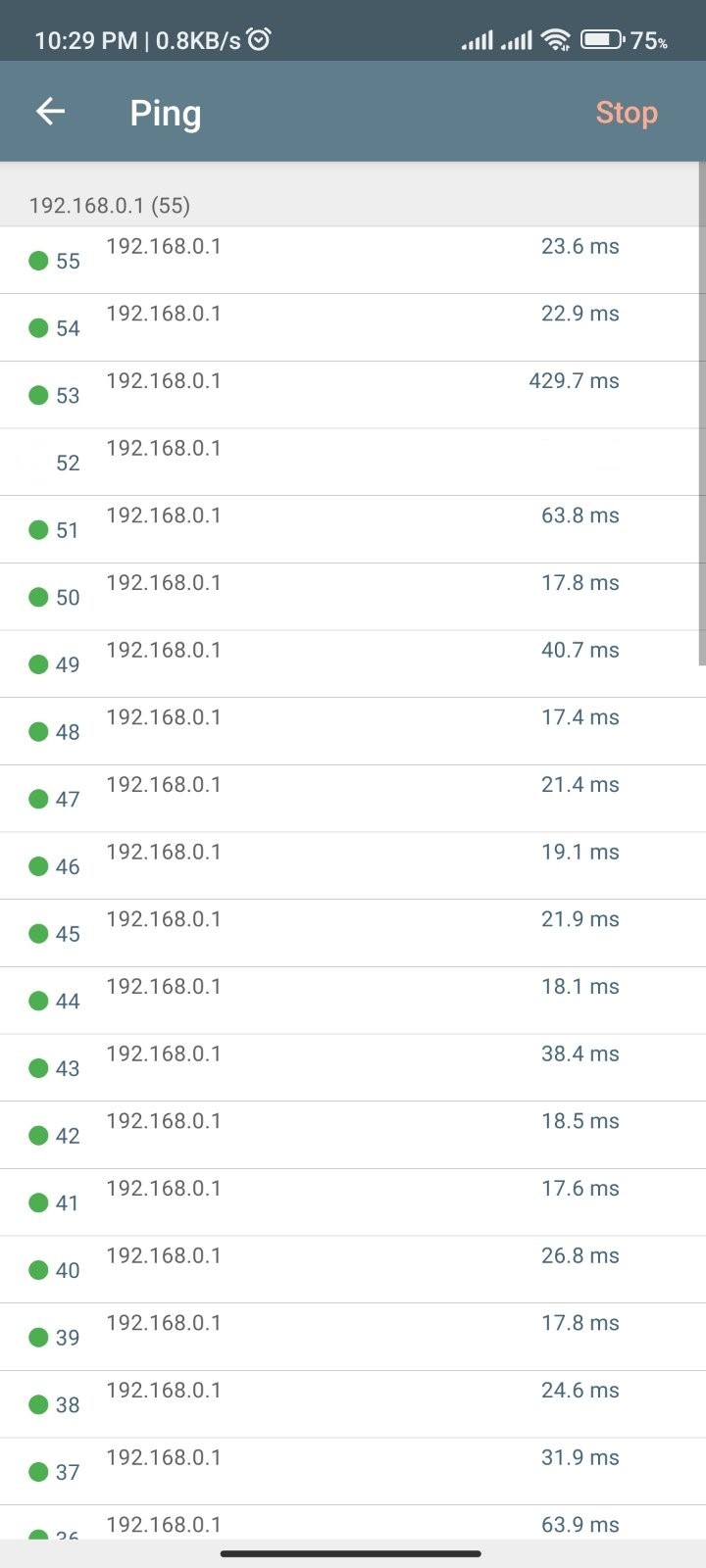Tap green status dot for ping 48
The image size is (706, 1568).
[38, 732]
